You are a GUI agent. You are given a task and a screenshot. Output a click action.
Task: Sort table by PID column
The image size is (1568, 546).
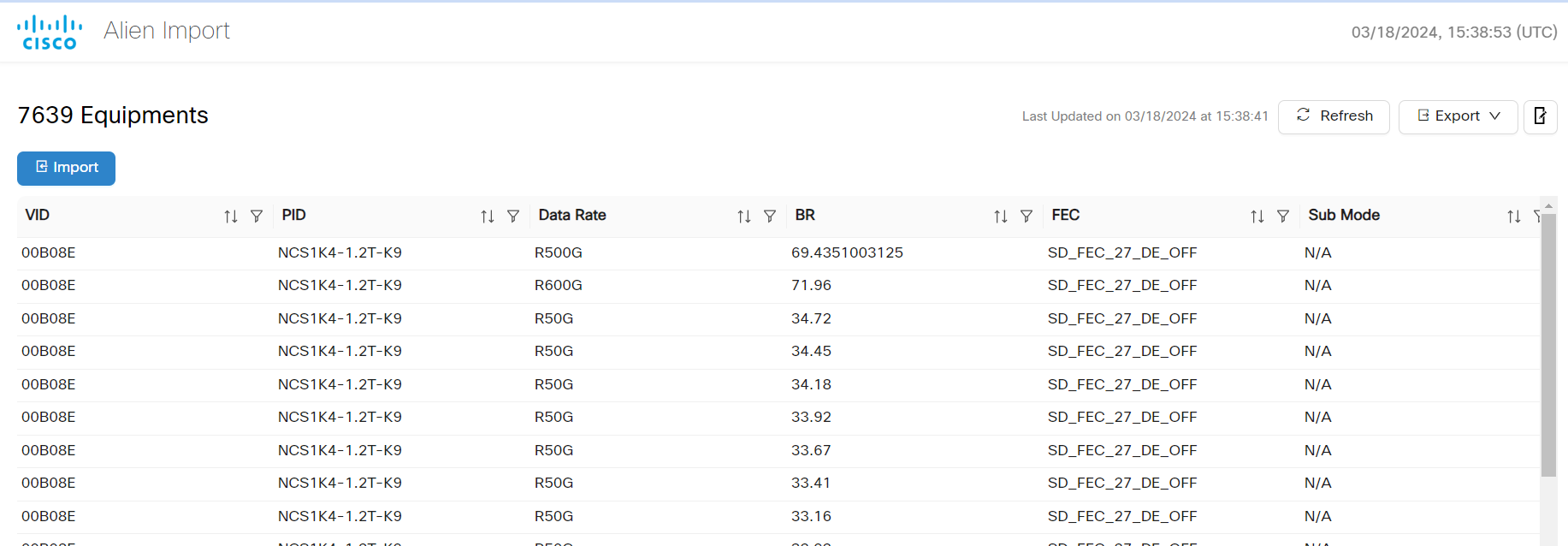(488, 217)
